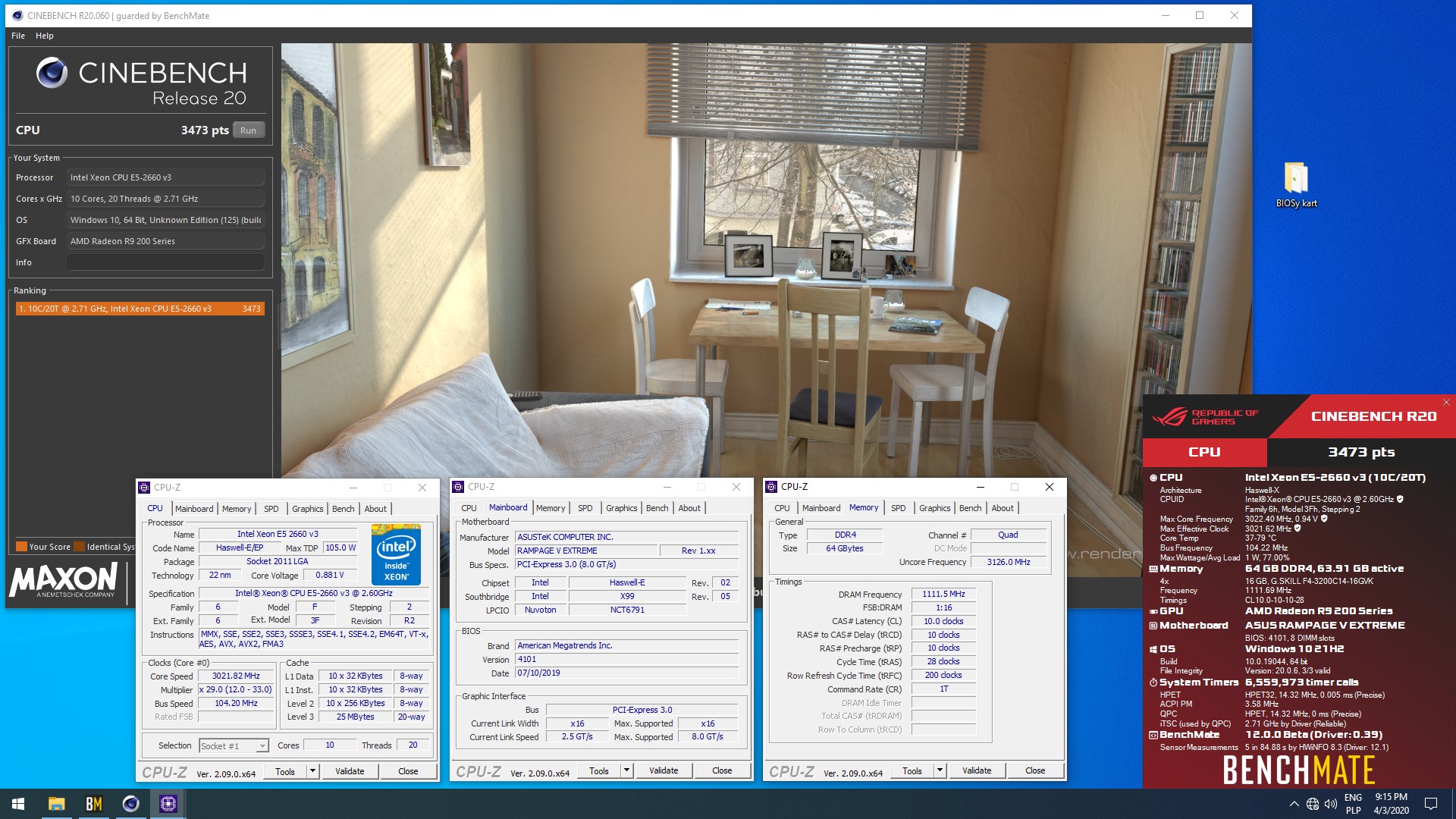Open Graphics tab in left CPU-Z
The image size is (1456, 819).
(308, 509)
